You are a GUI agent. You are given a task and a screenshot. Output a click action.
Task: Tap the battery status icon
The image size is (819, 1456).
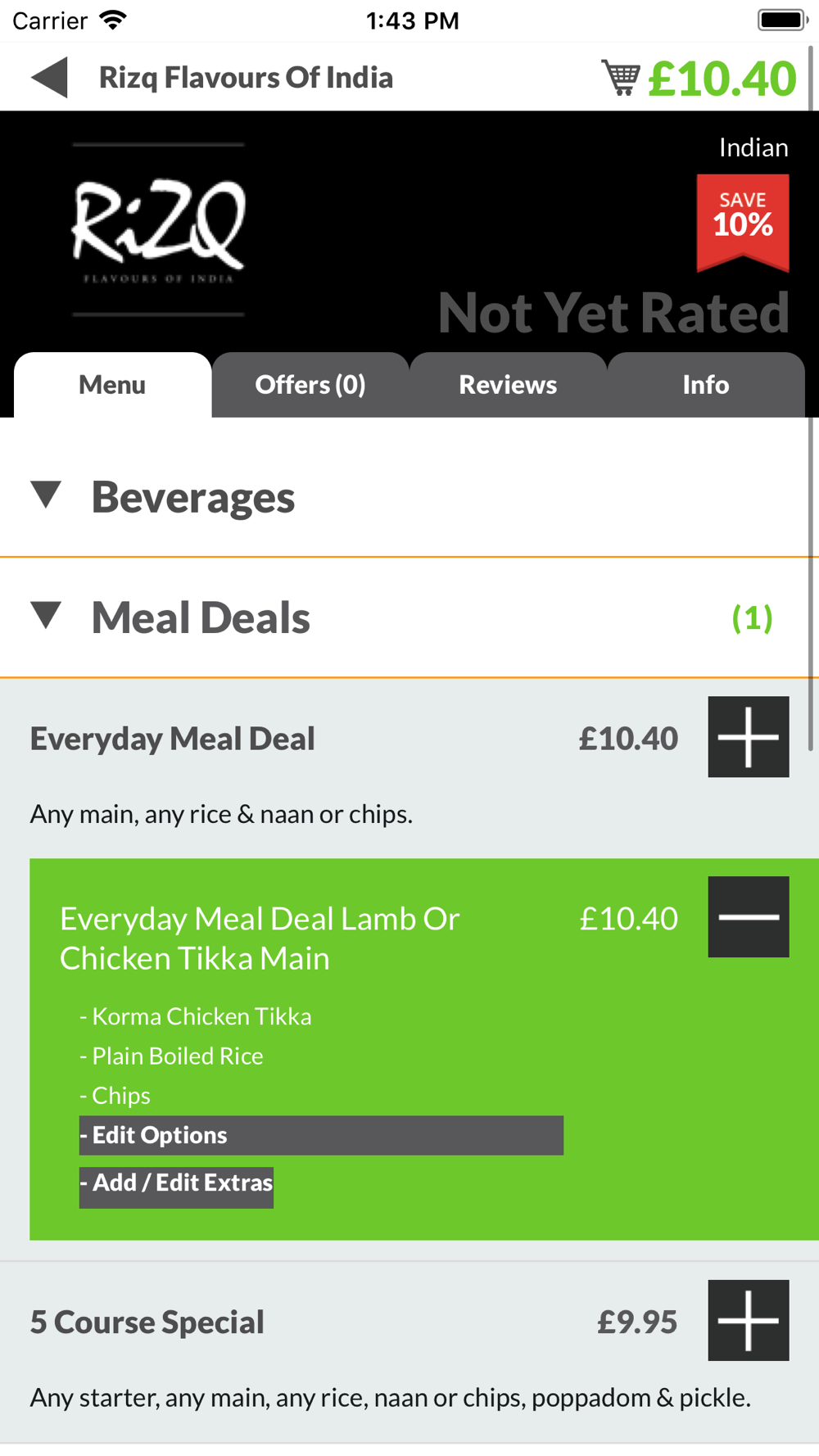click(783, 20)
